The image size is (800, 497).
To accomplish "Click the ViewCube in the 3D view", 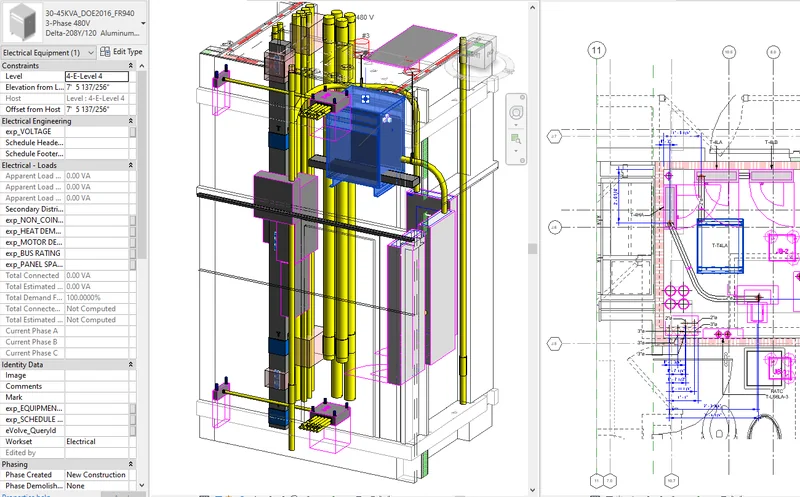I will click(479, 53).
